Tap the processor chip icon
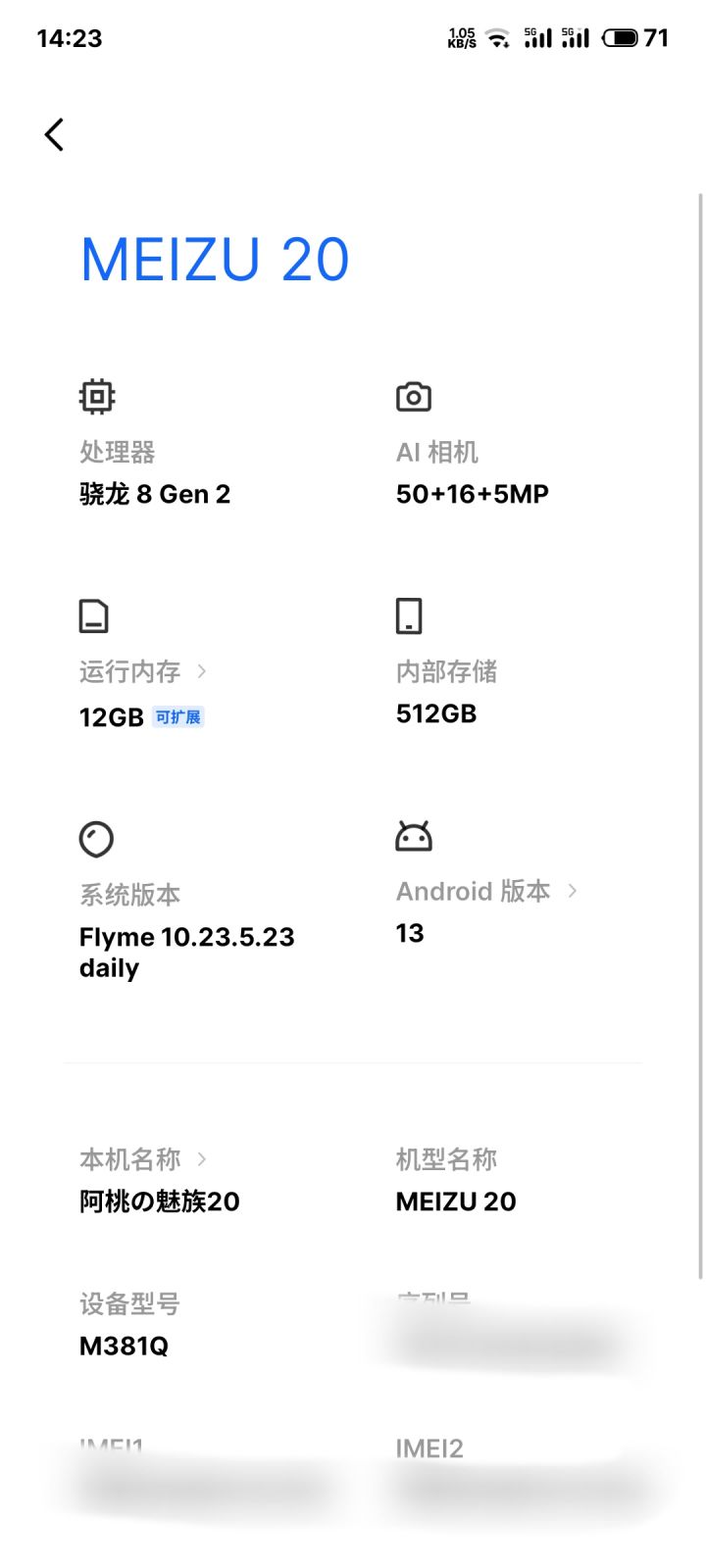Screen dimensions: 706x1568 (x=97, y=397)
